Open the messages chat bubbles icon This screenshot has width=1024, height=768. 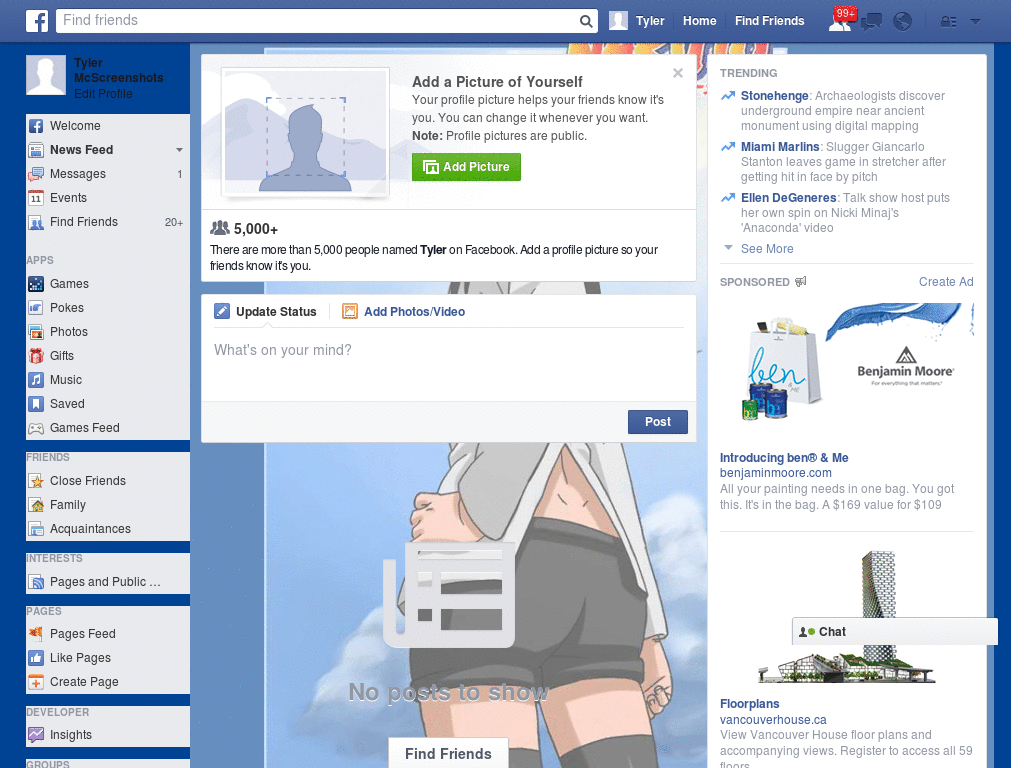pos(871,22)
